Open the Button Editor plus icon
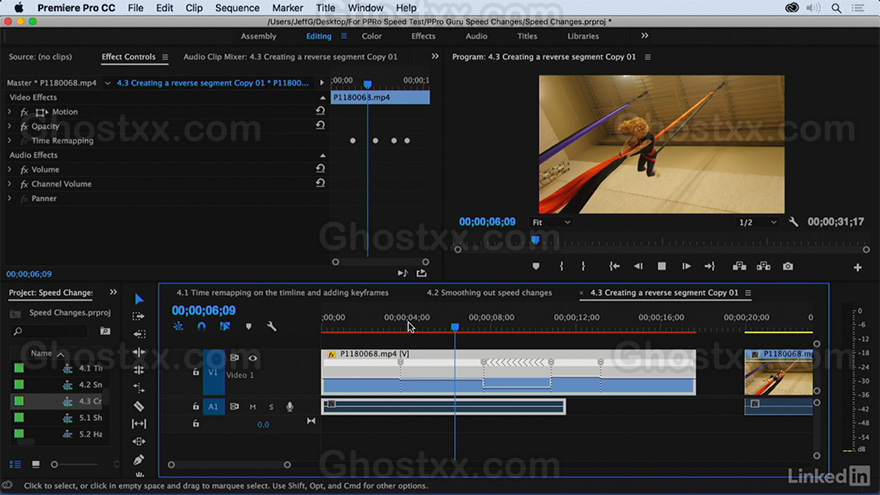This screenshot has width=880, height=495. point(858,268)
